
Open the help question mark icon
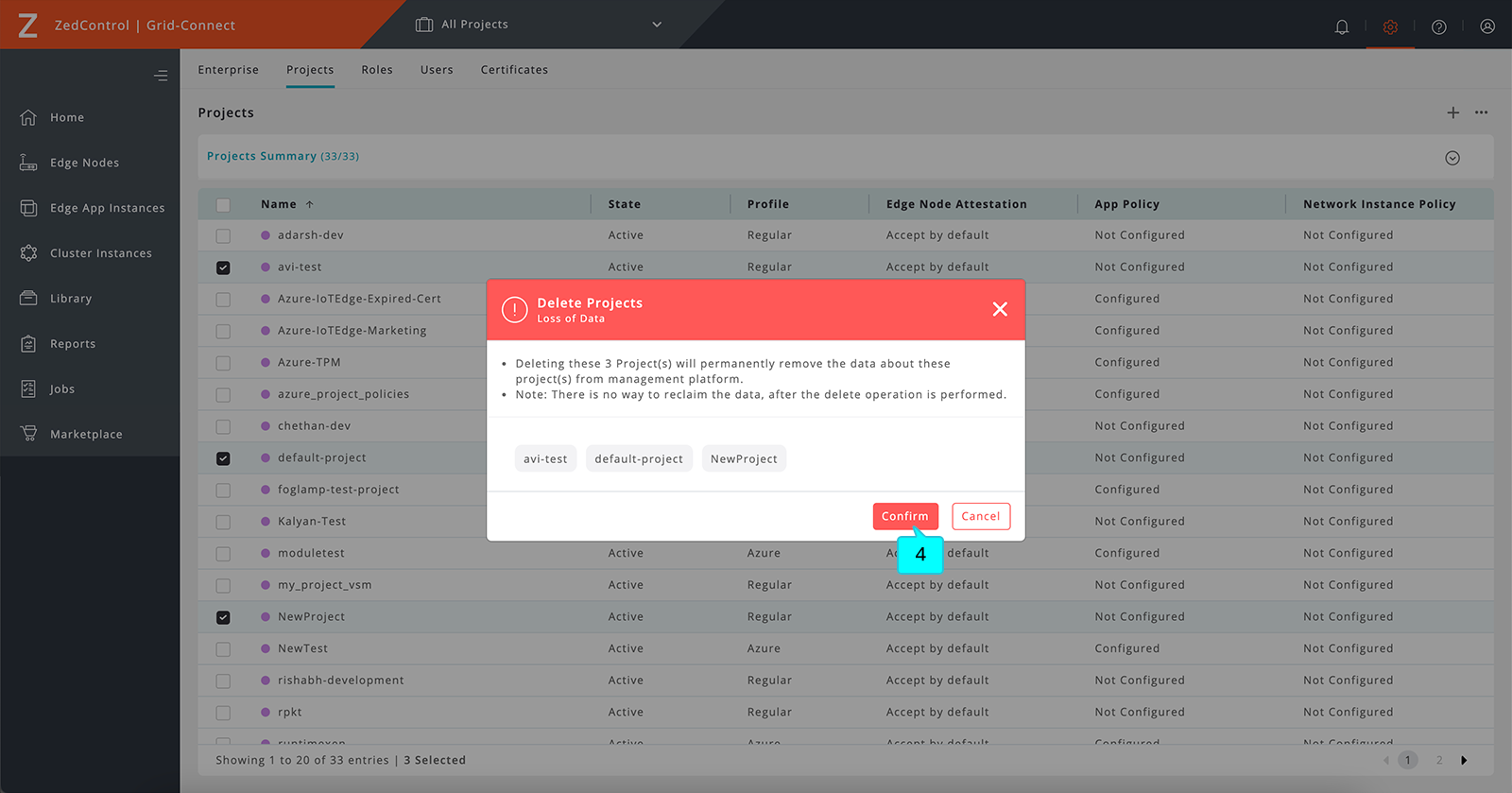[1439, 26]
